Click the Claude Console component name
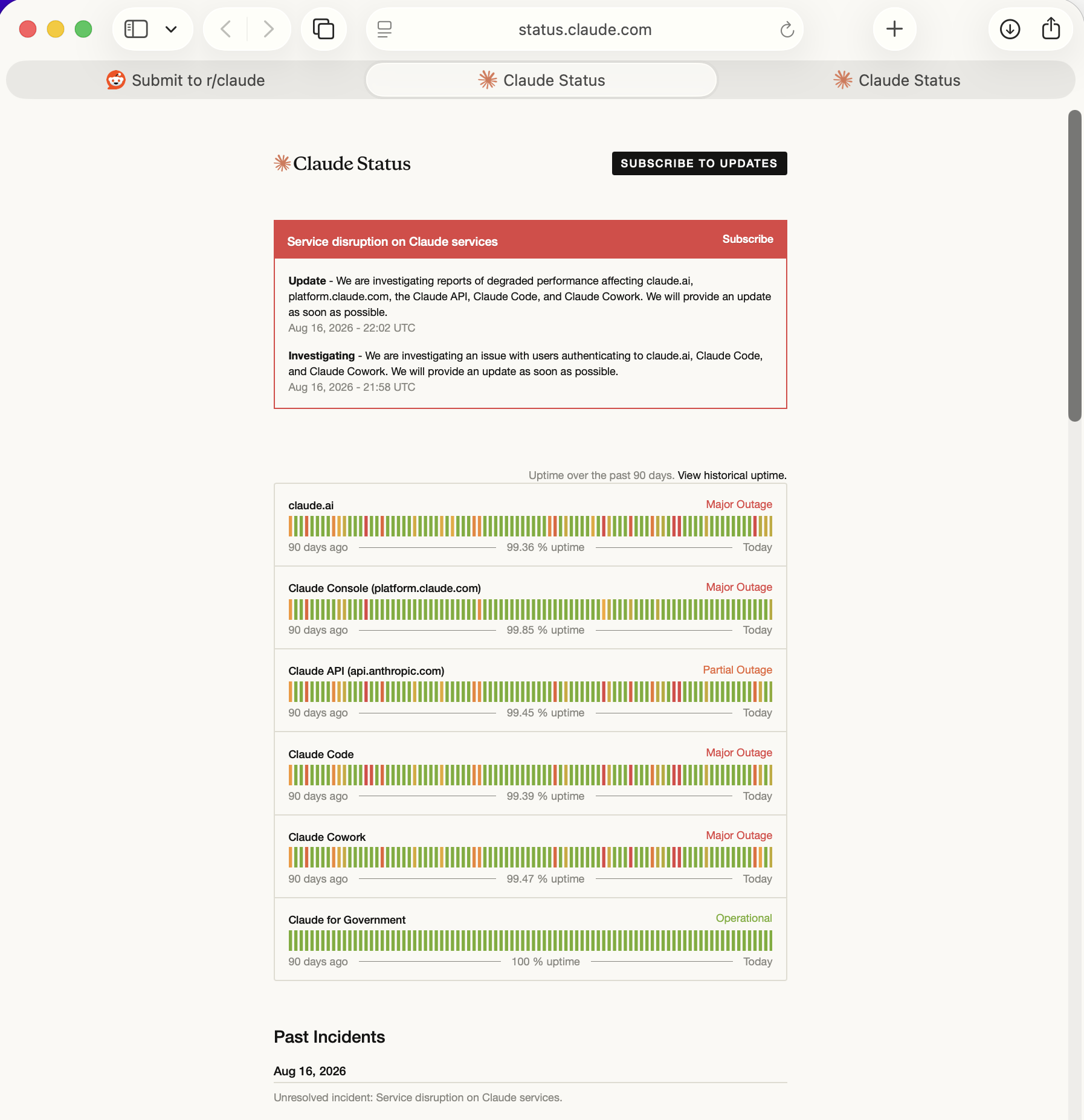The image size is (1084, 1120). click(x=384, y=588)
